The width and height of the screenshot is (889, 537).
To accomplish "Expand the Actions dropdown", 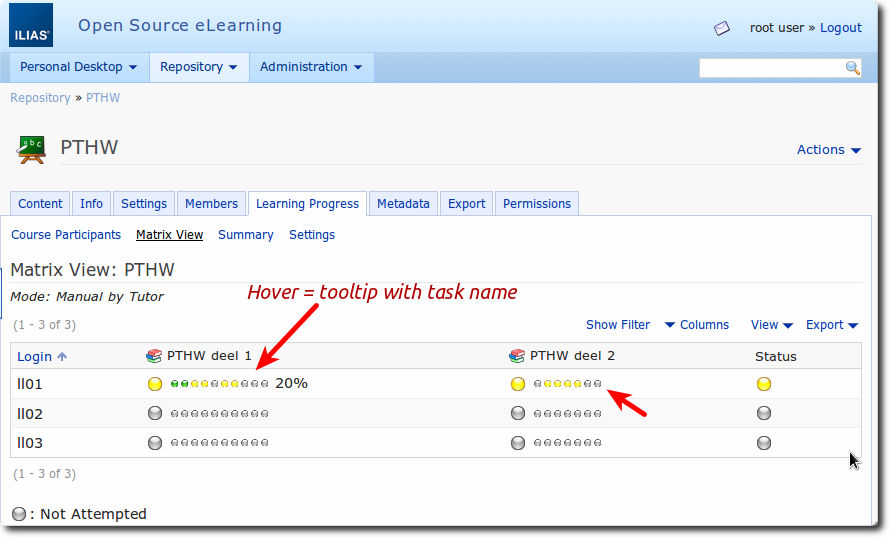I will pyautogui.click(x=829, y=150).
